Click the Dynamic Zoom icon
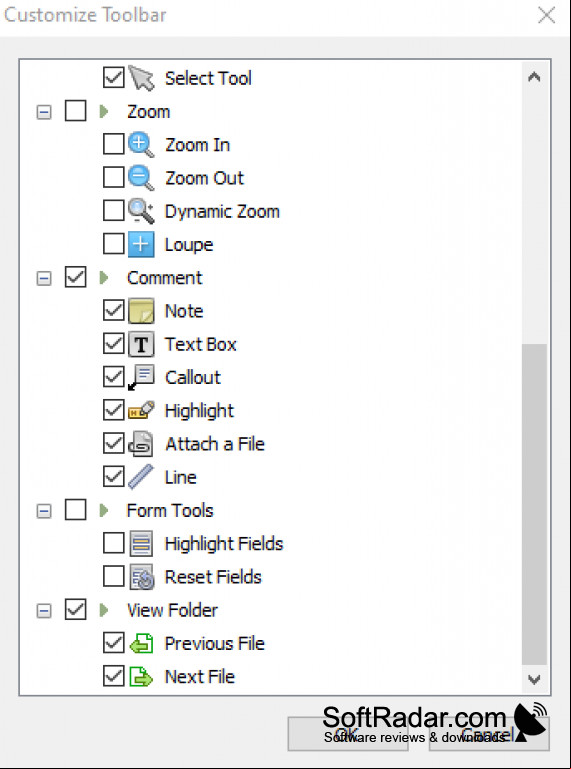This screenshot has height=769, width=571. click(141, 212)
